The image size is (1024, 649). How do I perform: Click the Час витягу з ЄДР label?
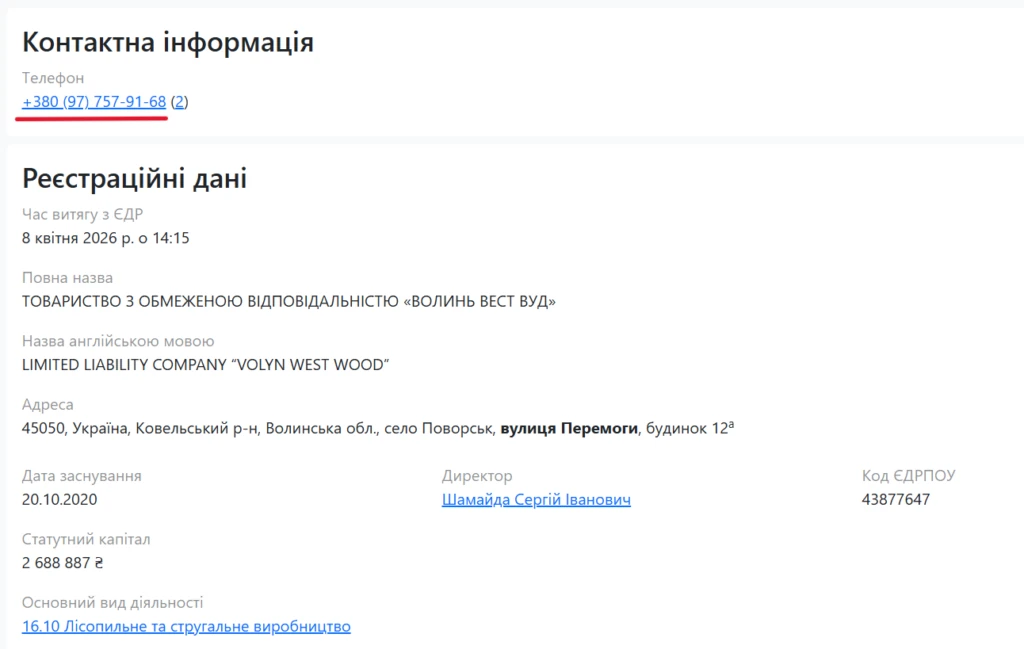pyautogui.click(x=82, y=214)
